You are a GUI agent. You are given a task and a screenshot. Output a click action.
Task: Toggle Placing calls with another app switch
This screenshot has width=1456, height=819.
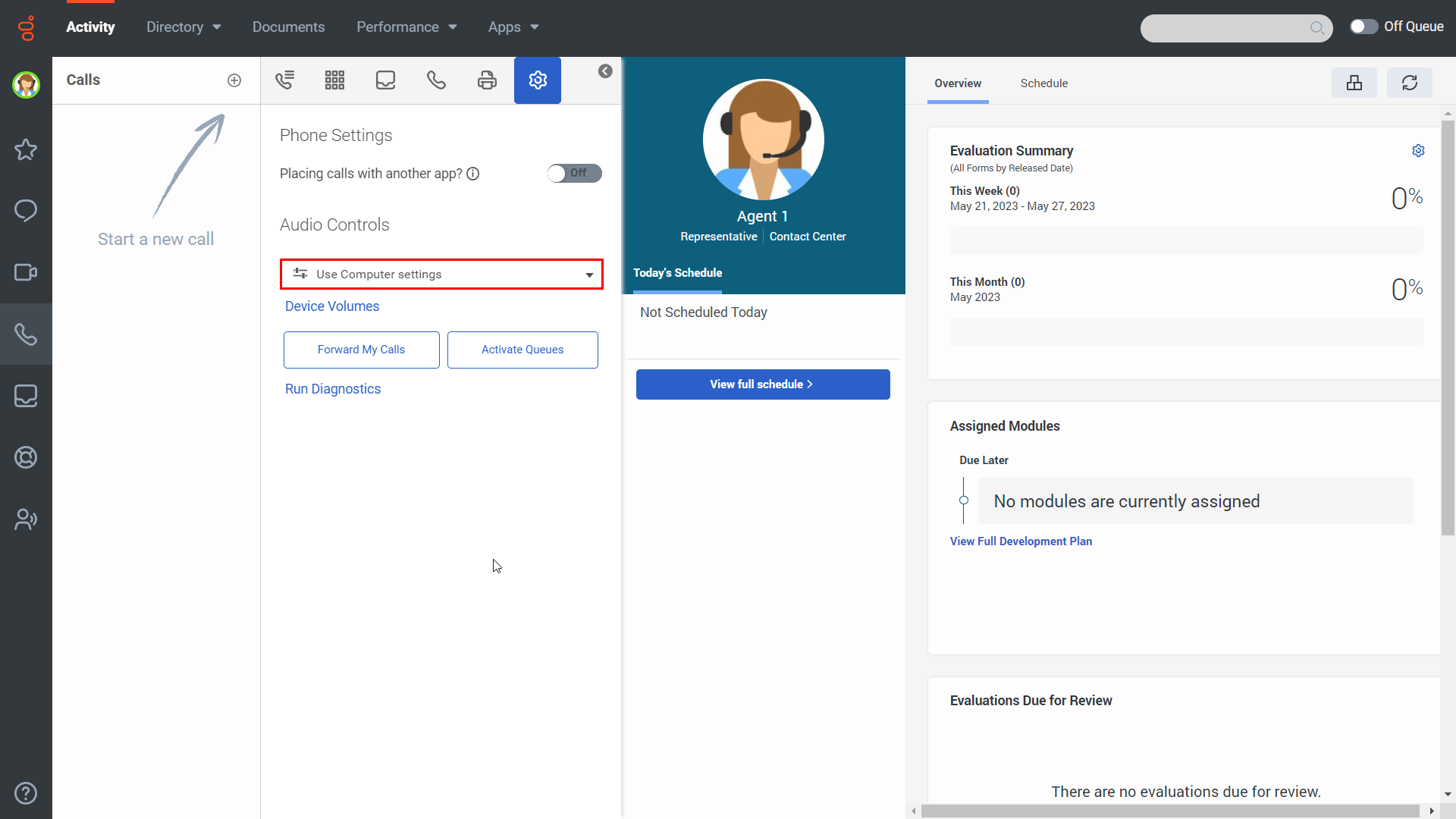574,174
